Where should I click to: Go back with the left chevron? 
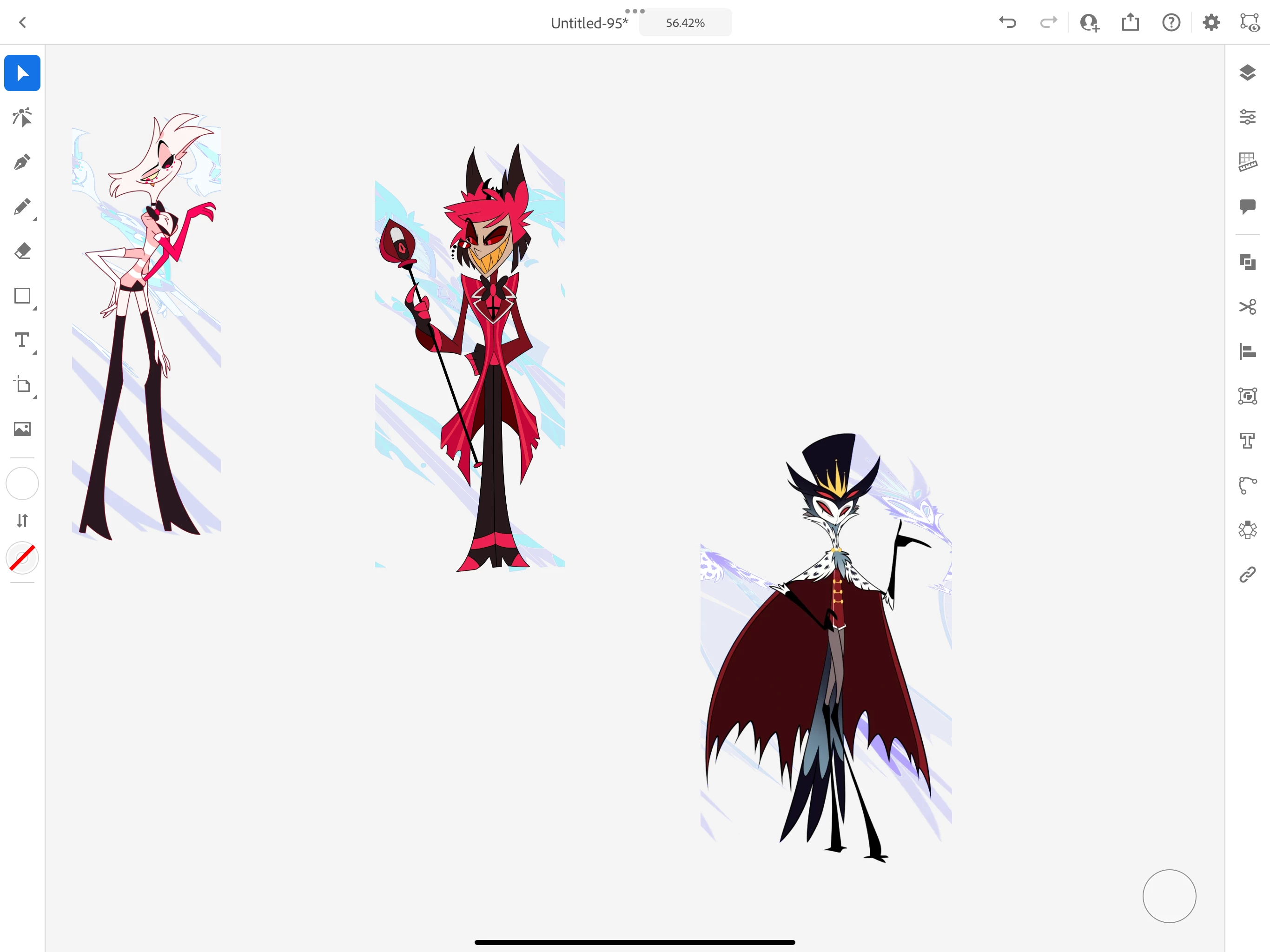click(x=23, y=23)
